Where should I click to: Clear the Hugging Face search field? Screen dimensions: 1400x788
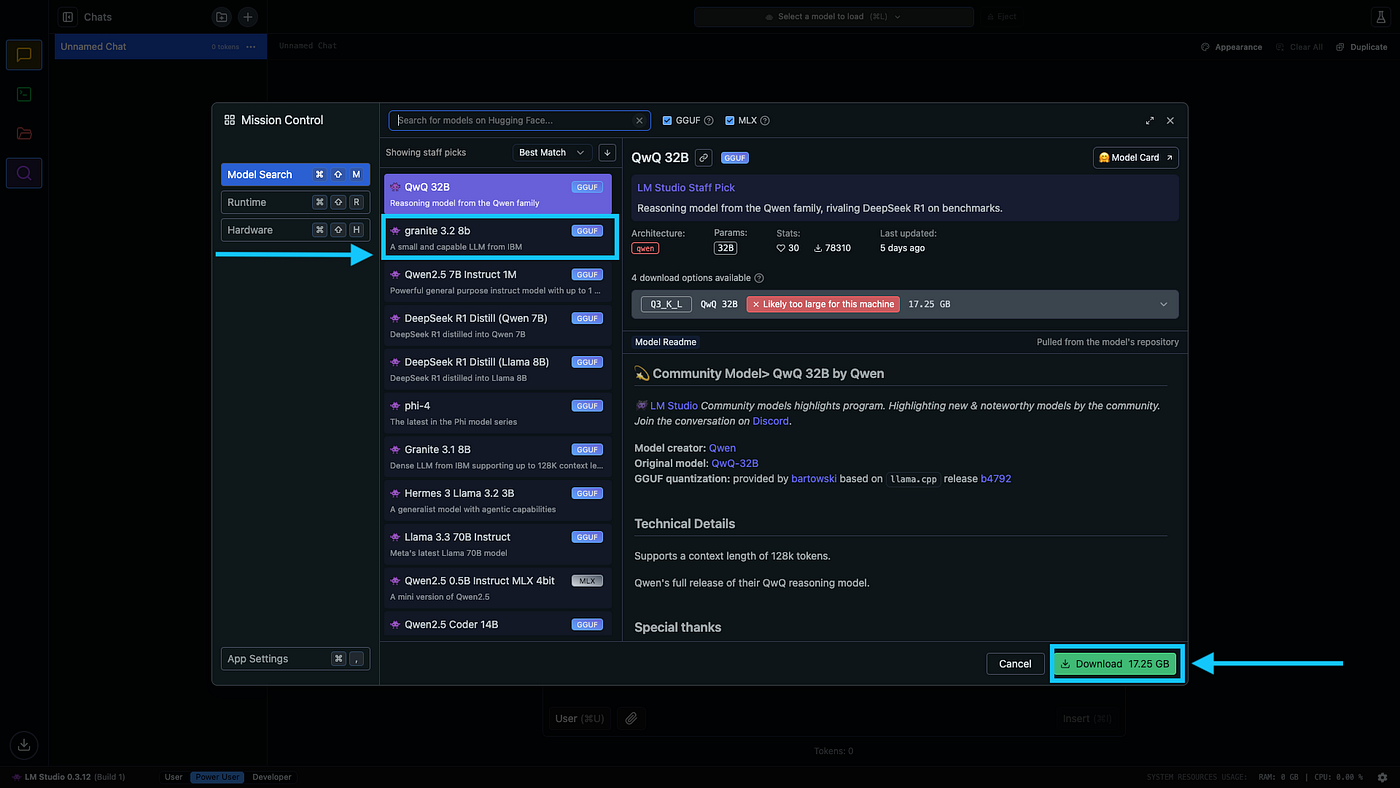pos(640,120)
